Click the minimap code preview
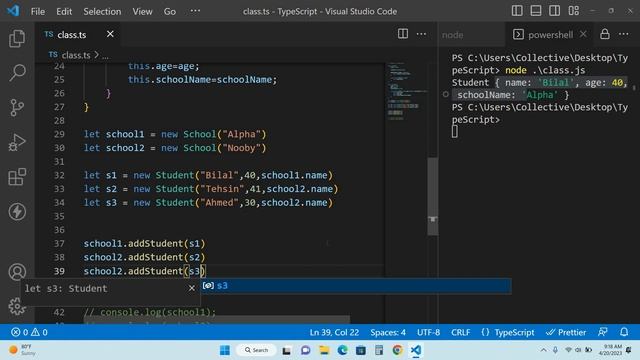Screen dimensions: 640x360 click(x=407, y=91)
